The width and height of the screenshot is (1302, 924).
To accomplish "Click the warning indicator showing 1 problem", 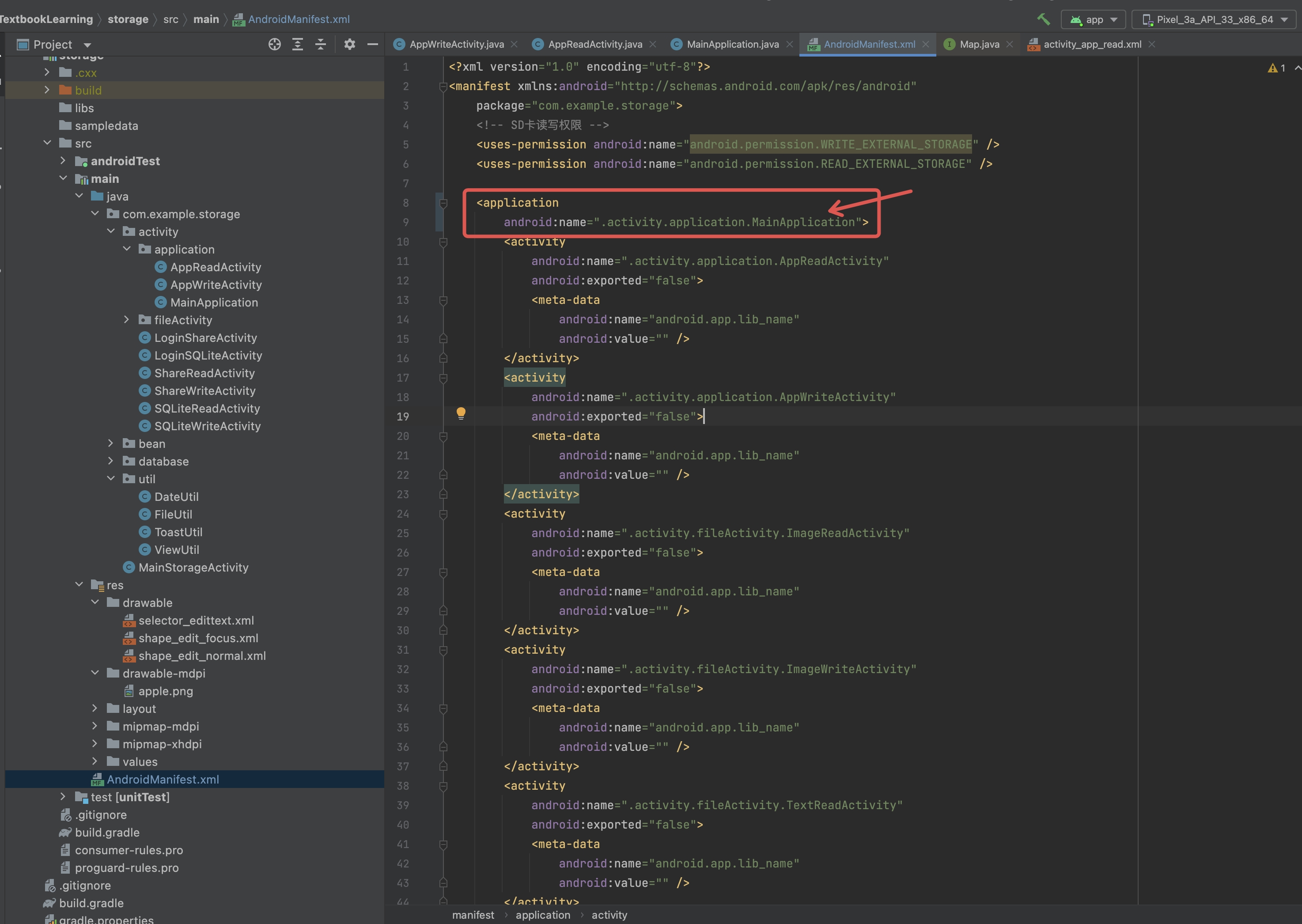I will click(1276, 68).
